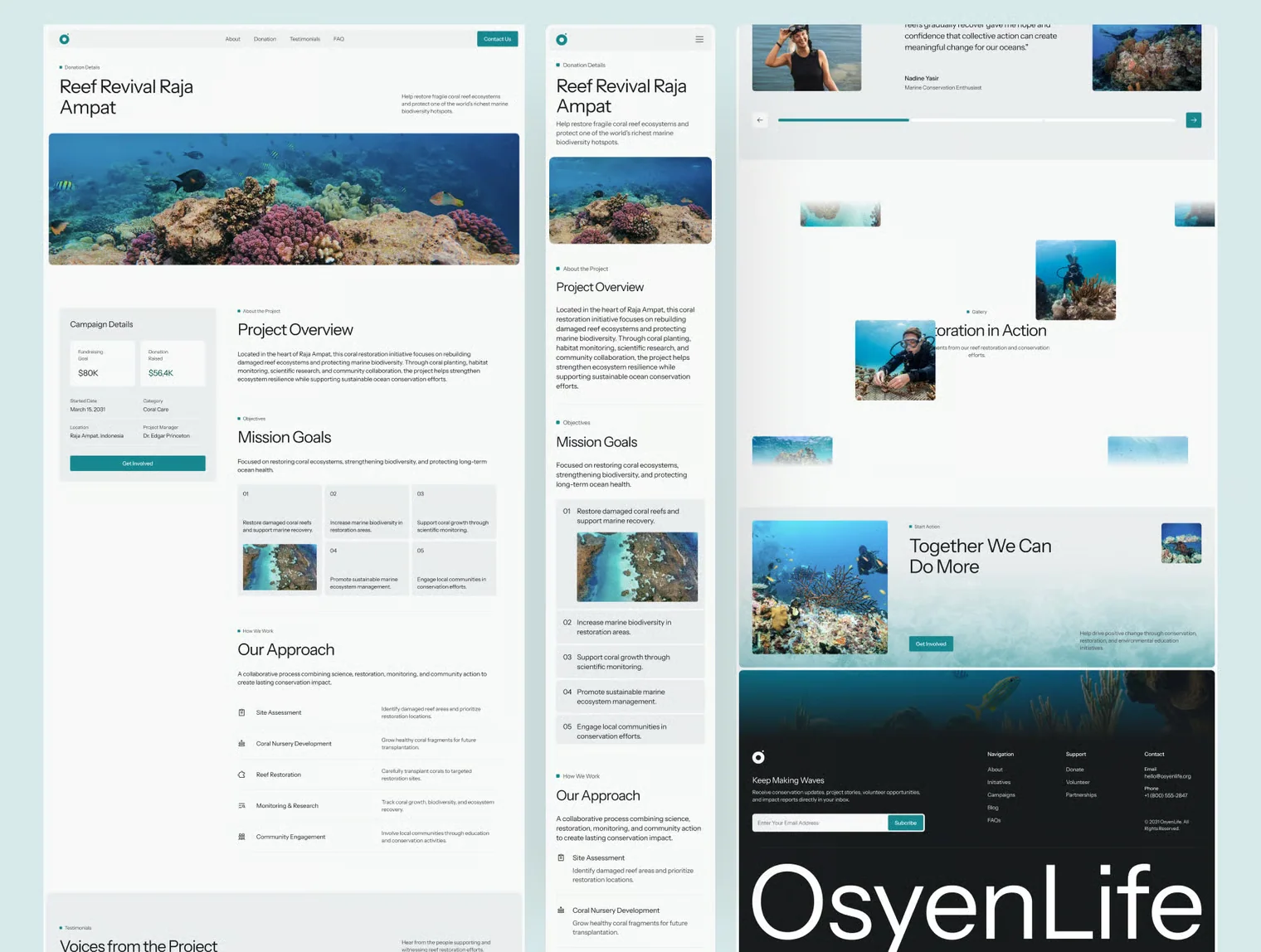Open the About menu item
Image resolution: width=1261 pixels, height=952 pixels.
(x=232, y=39)
